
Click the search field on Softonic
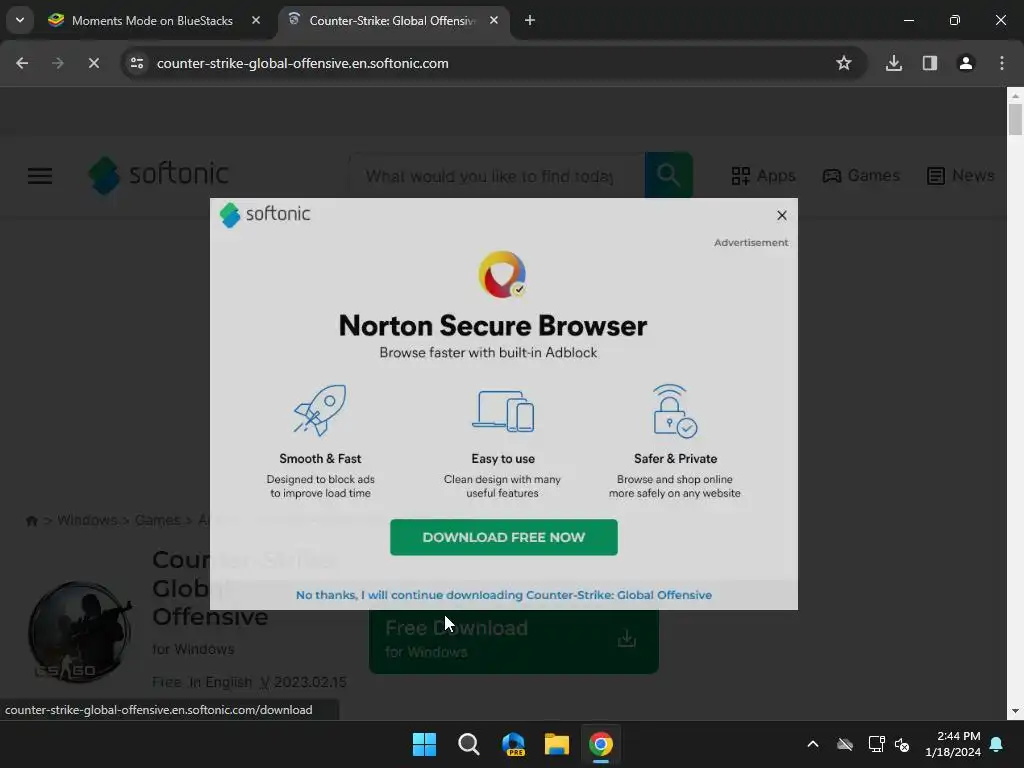[x=497, y=176]
